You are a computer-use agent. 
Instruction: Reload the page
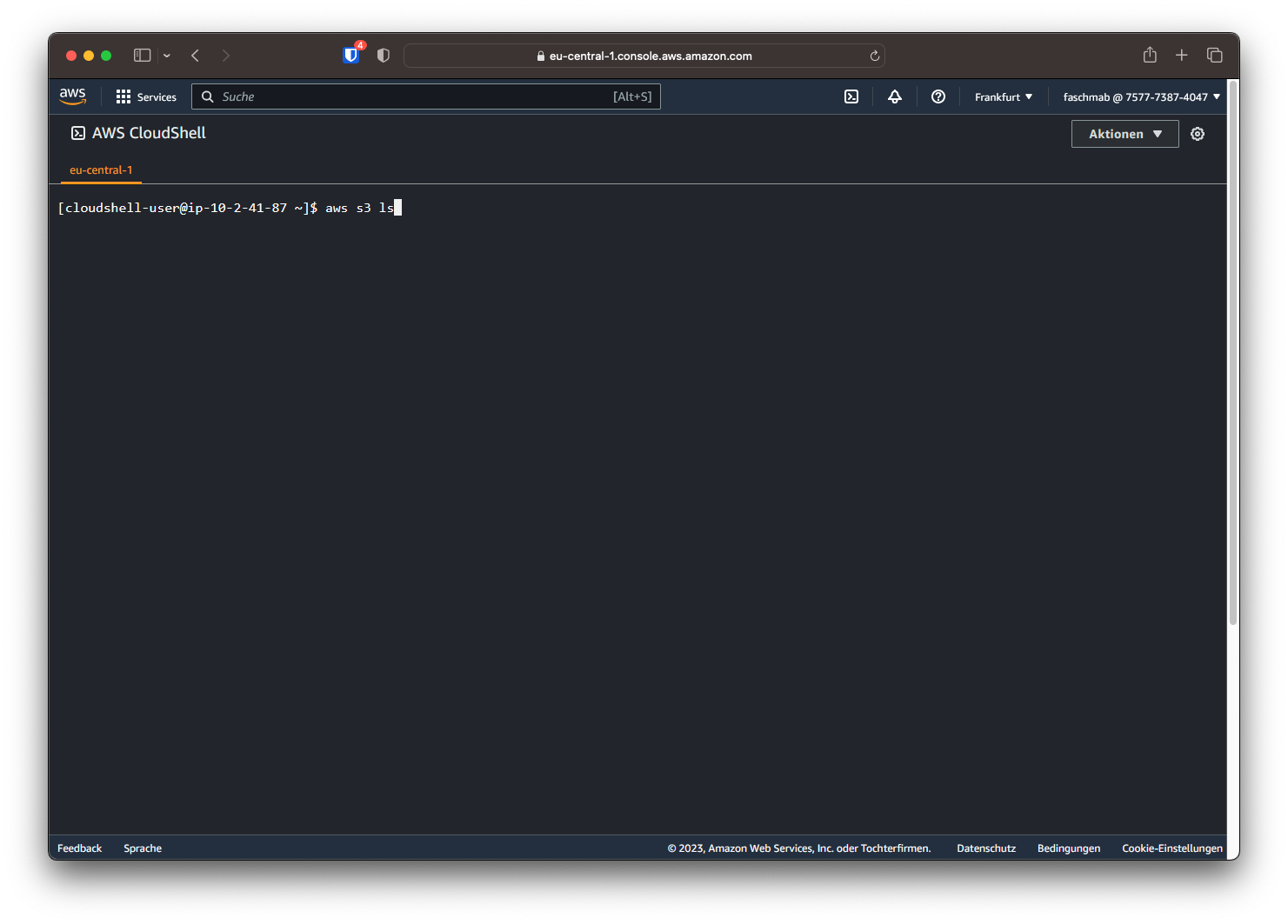coord(875,56)
